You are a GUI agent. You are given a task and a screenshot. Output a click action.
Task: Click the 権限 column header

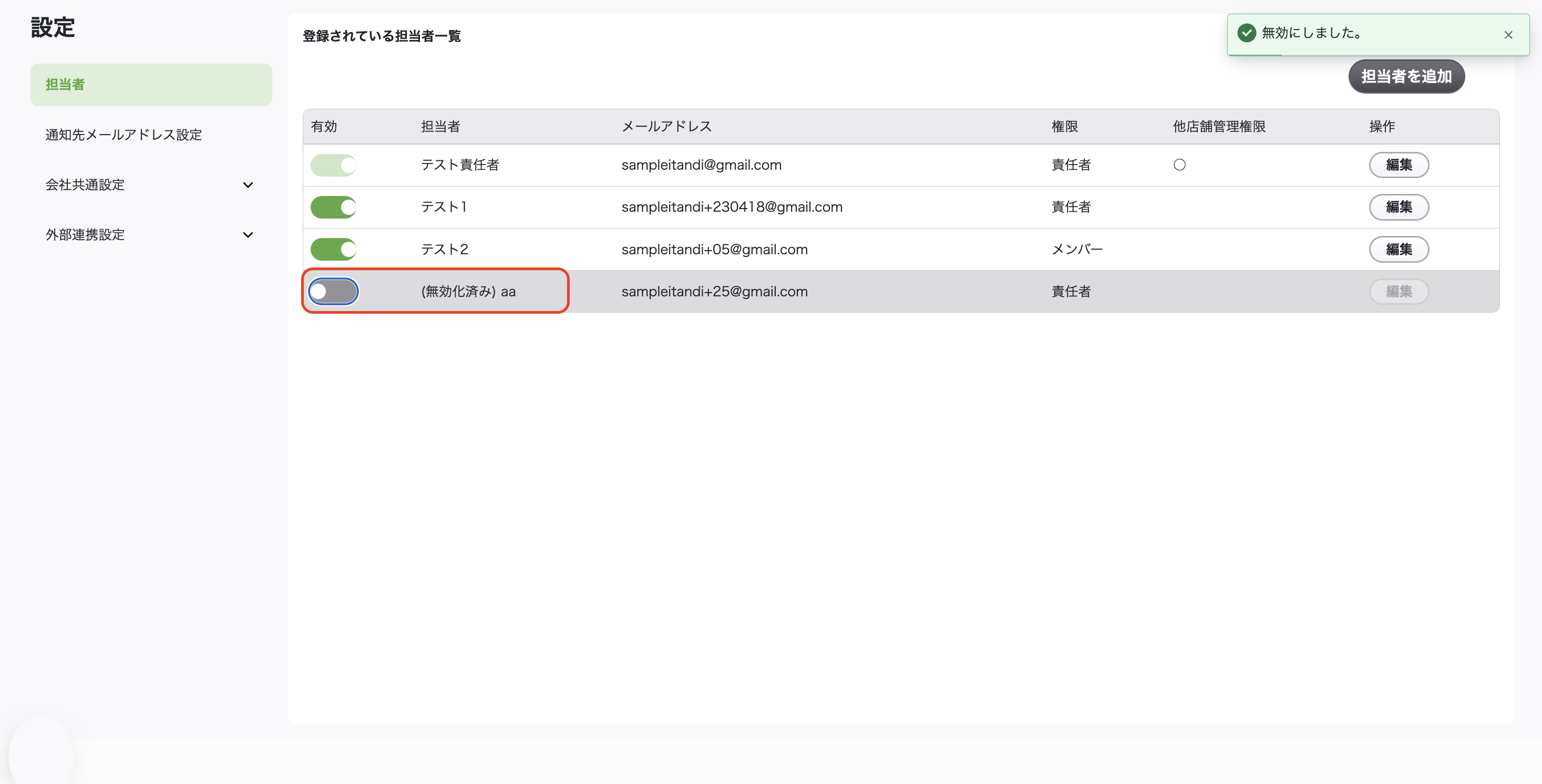click(x=1065, y=126)
